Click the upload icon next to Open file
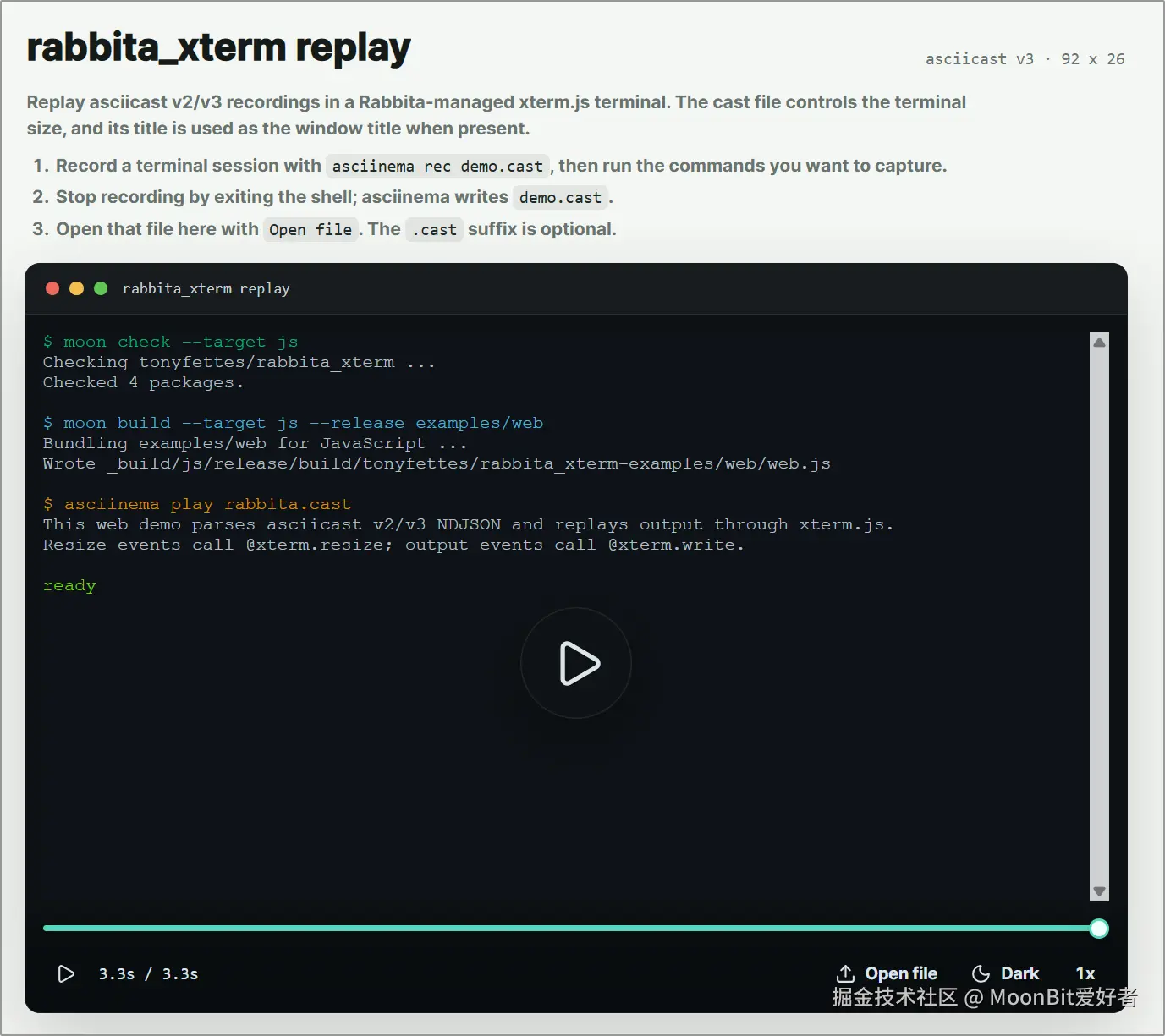The height and width of the screenshot is (1036, 1165). coord(845,974)
